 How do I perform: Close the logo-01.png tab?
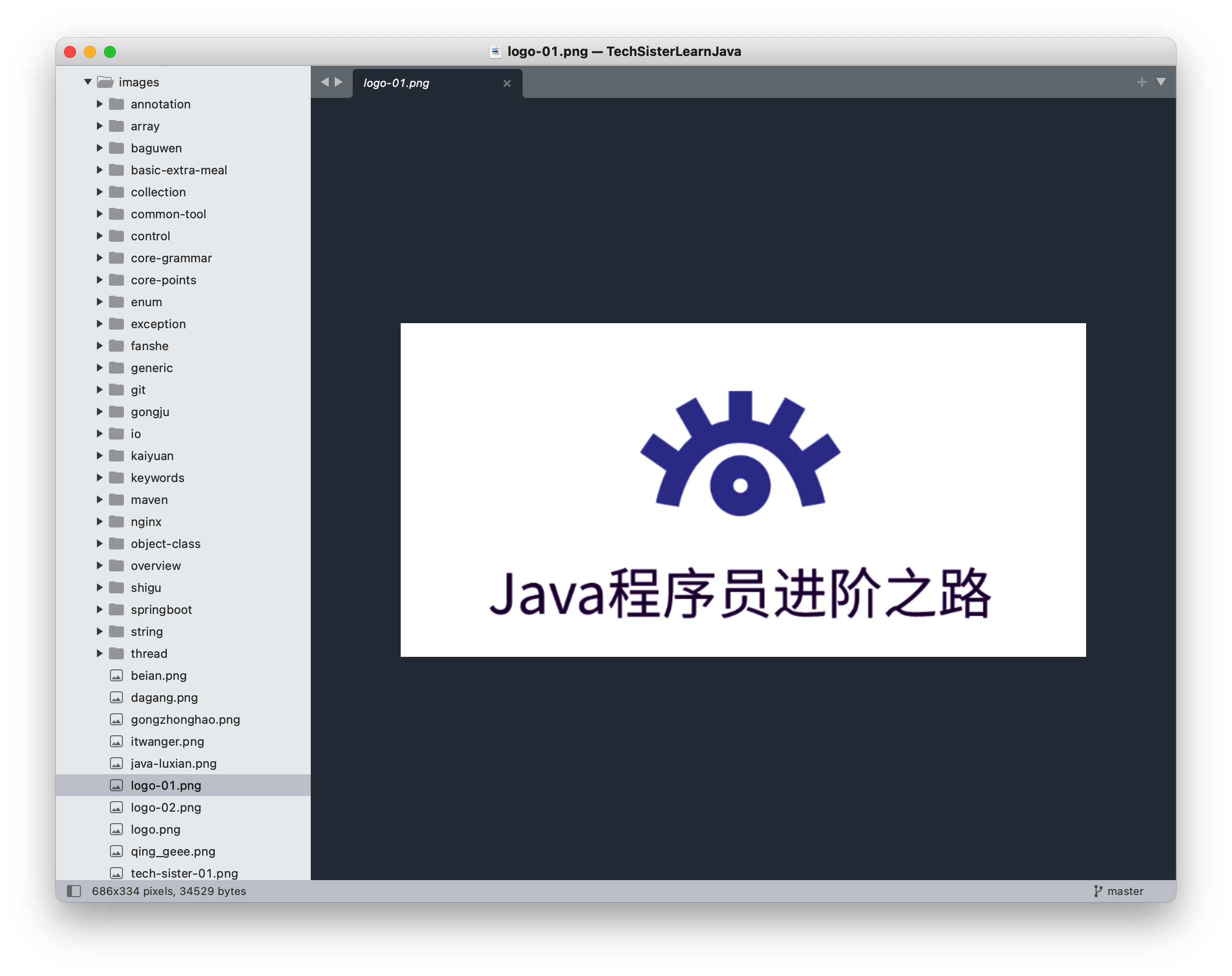coord(506,83)
